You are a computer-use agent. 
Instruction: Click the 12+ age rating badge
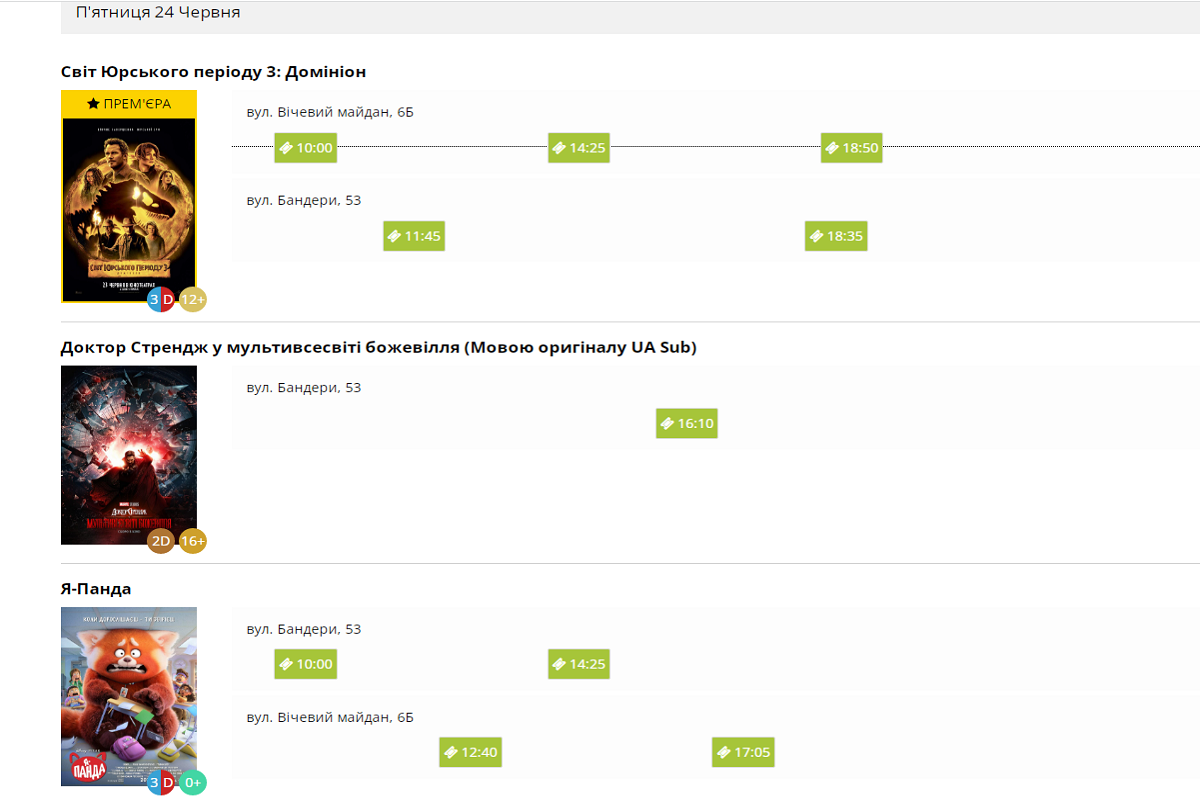[x=193, y=299]
